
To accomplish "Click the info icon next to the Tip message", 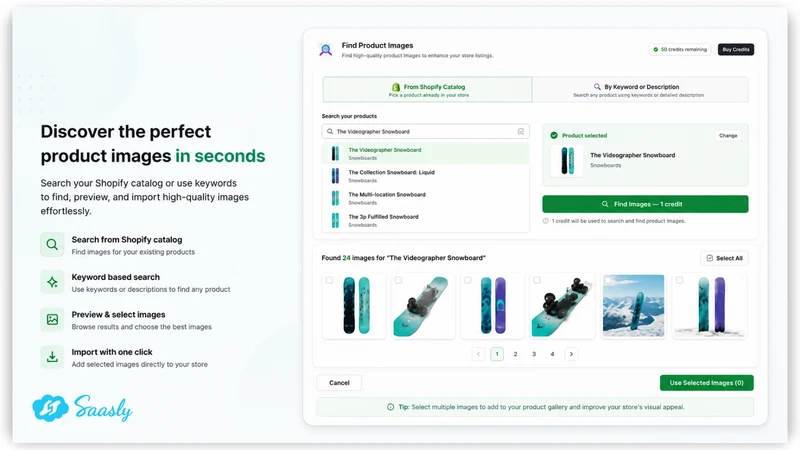I will (390, 407).
